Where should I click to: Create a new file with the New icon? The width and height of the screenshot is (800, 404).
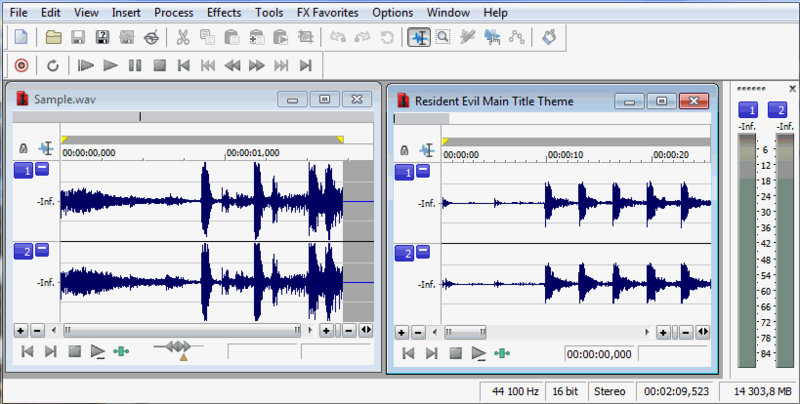click(20, 37)
